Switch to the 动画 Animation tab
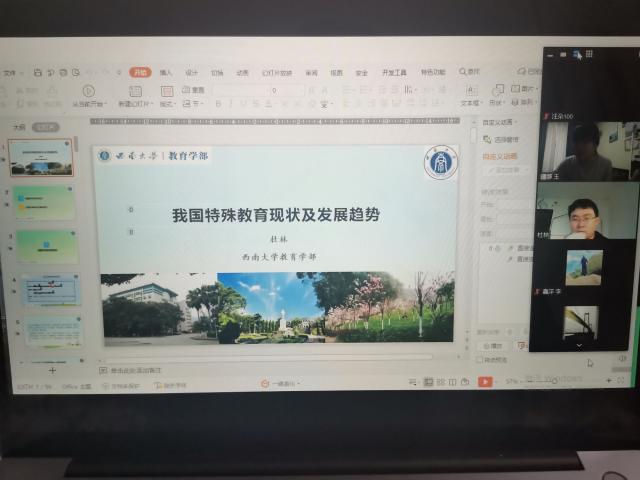640x480 pixels. [242, 73]
